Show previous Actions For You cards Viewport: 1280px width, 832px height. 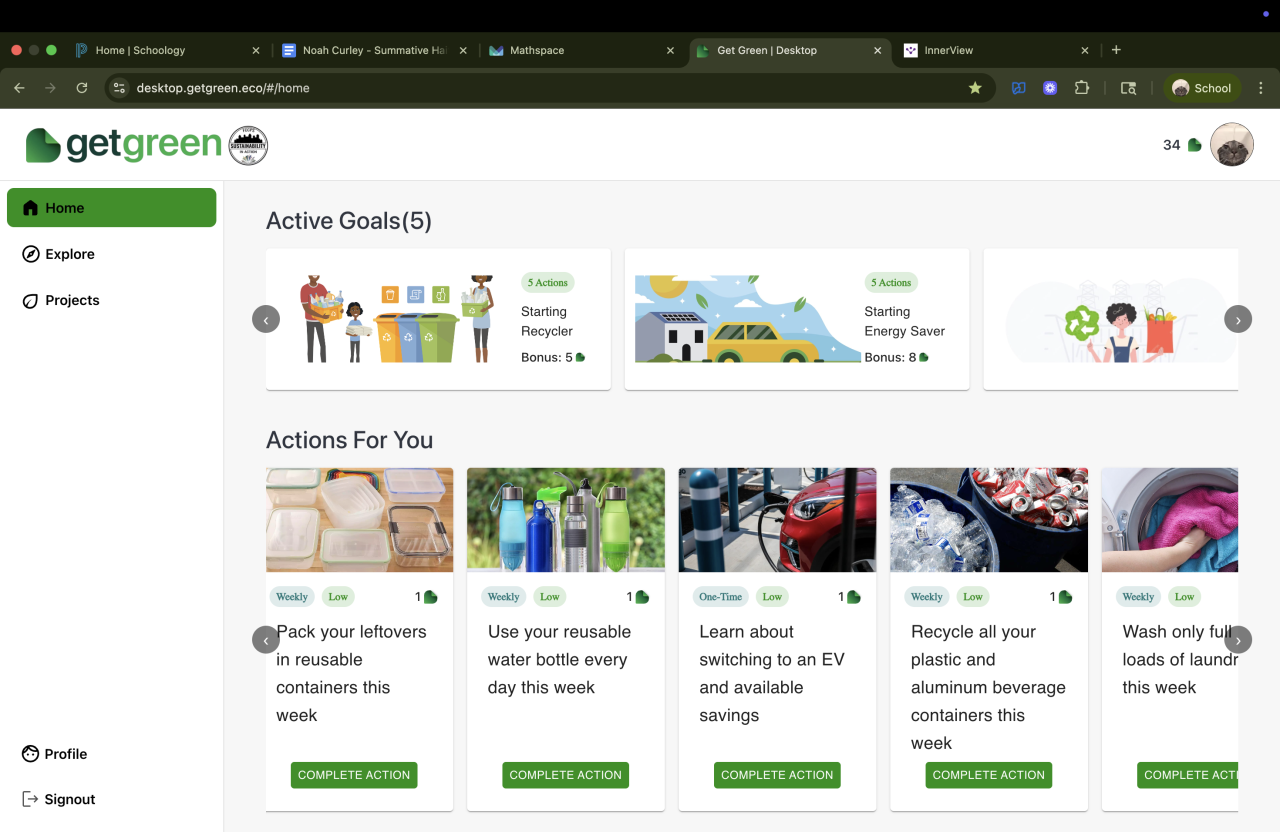click(266, 640)
